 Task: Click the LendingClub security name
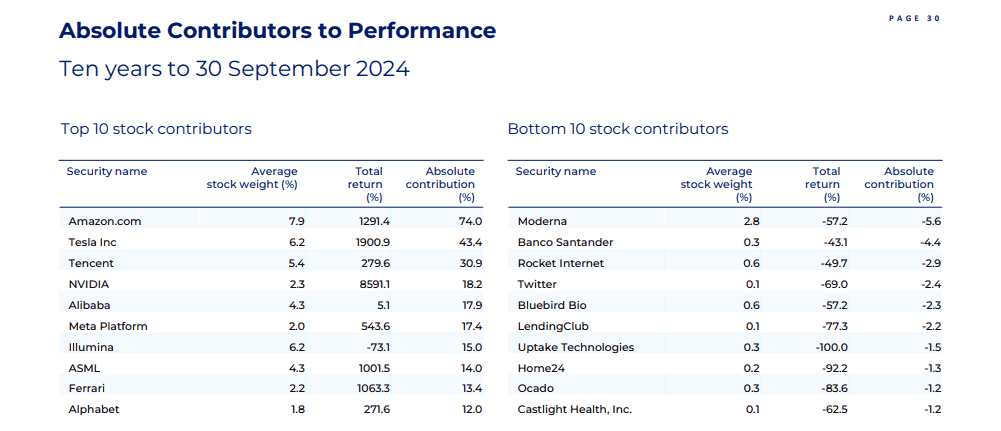(x=553, y=326)
